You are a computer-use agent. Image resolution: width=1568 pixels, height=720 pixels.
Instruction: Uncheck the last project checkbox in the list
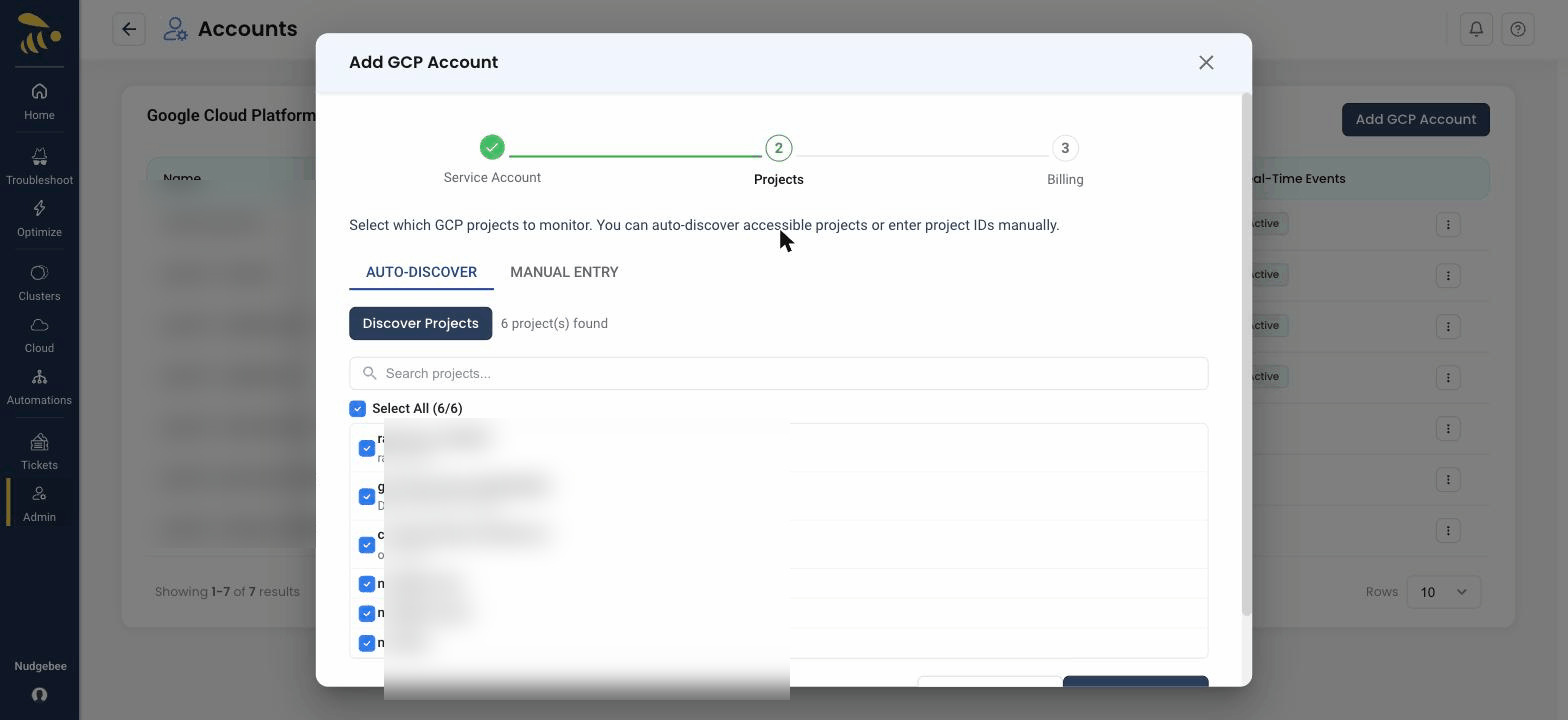pos(367,643)
